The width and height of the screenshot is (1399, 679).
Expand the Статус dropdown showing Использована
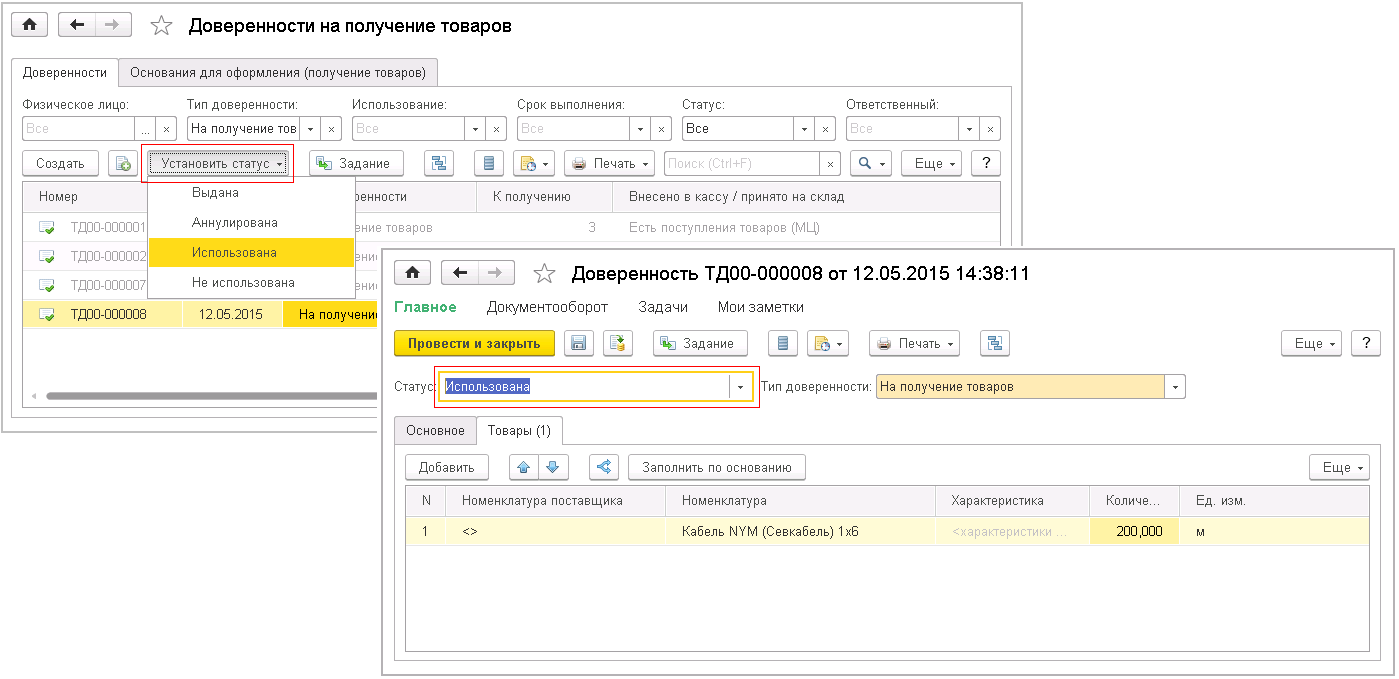[x=741, y=387]
